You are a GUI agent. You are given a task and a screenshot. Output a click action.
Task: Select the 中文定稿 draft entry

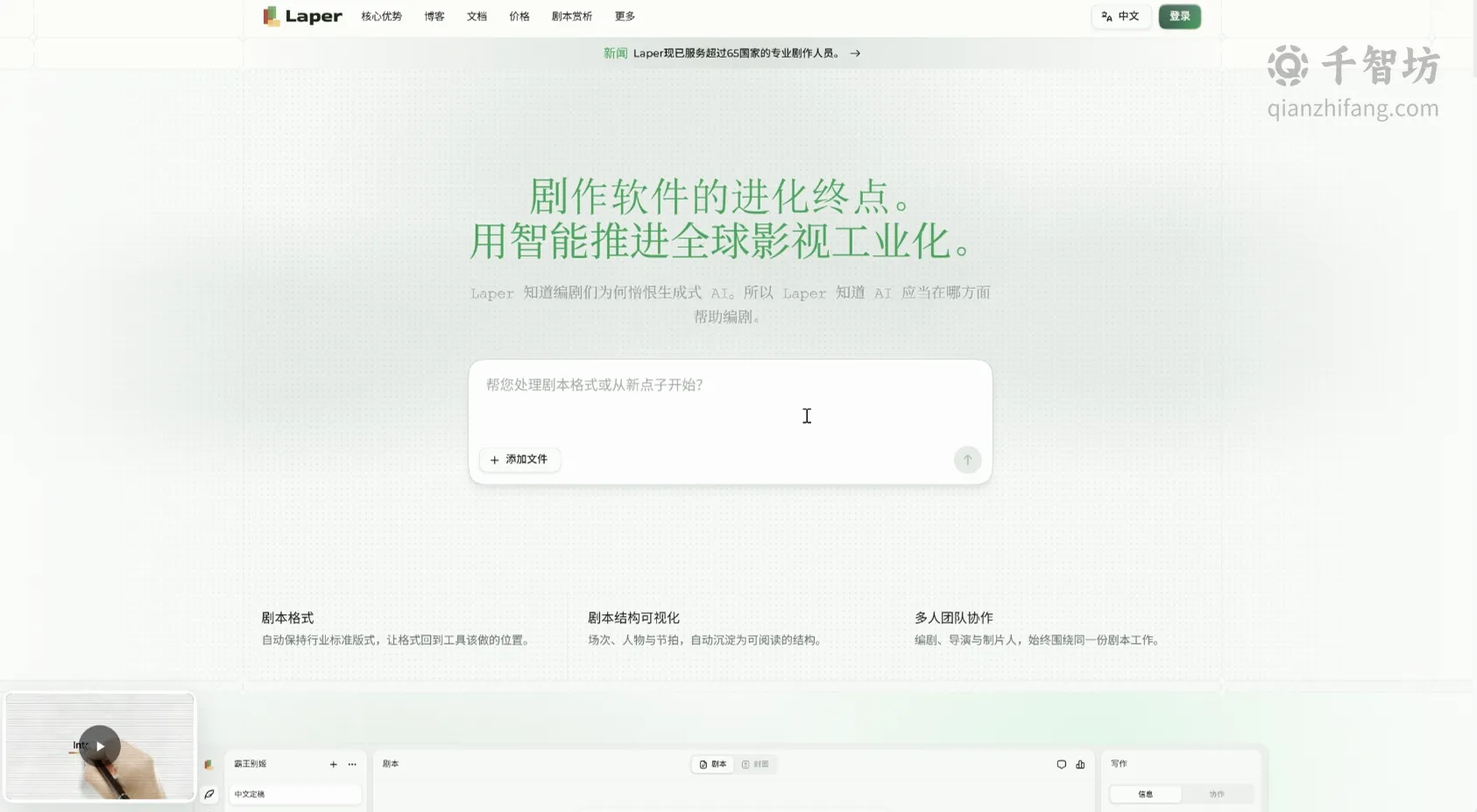(294, 794)
